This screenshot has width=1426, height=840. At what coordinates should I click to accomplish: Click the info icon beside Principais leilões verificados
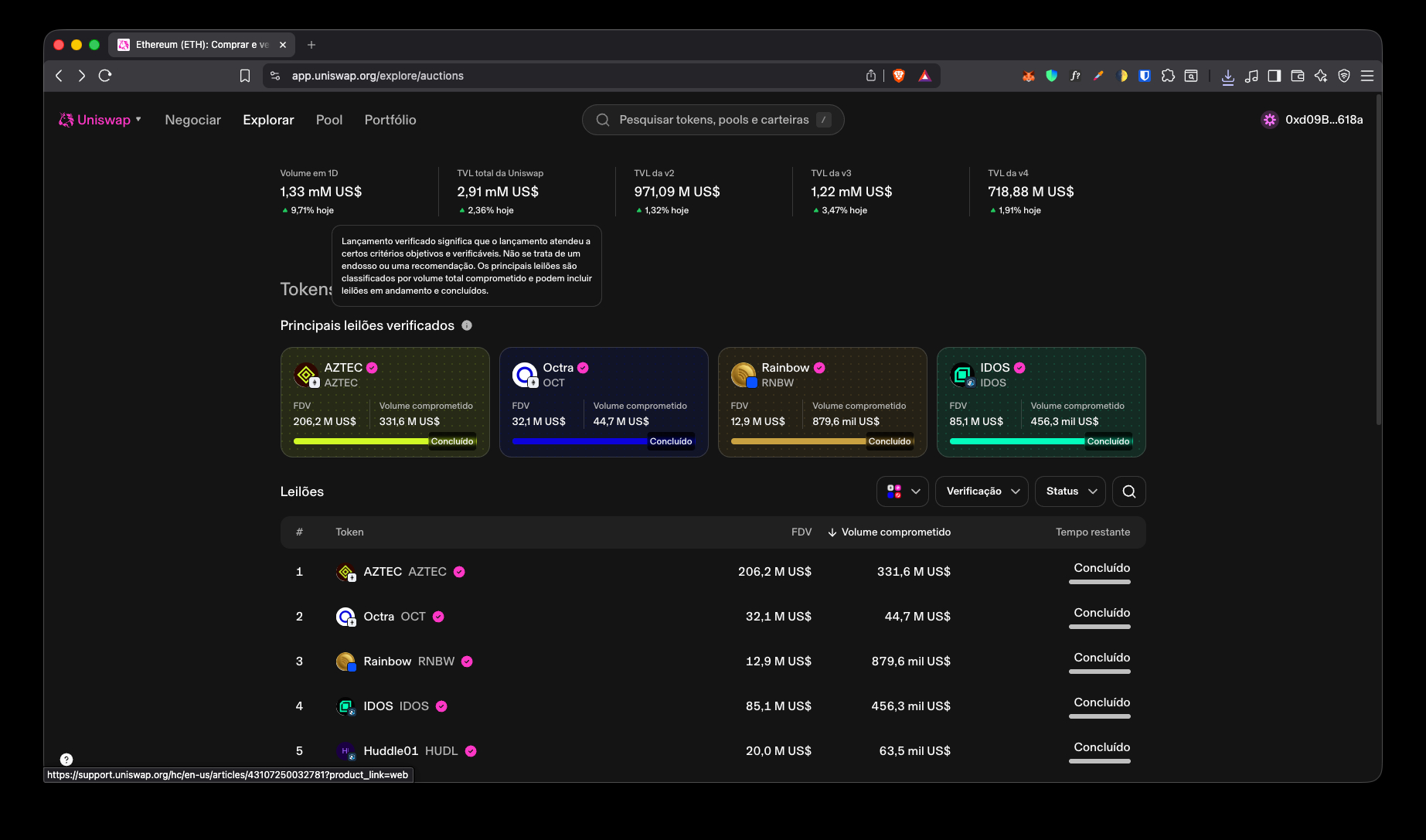[x=467, y=325]
